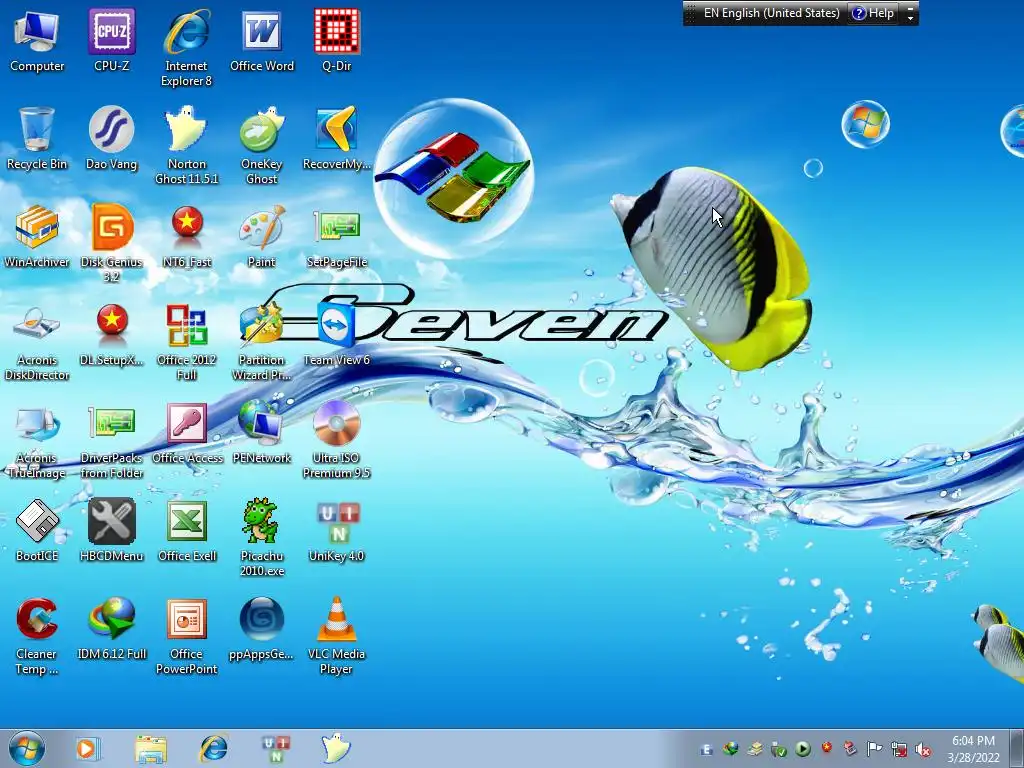Open WinArchiver from the desktop
Image resolution: width=1024 pixels, height=768 pixels.
click(37, 236)
